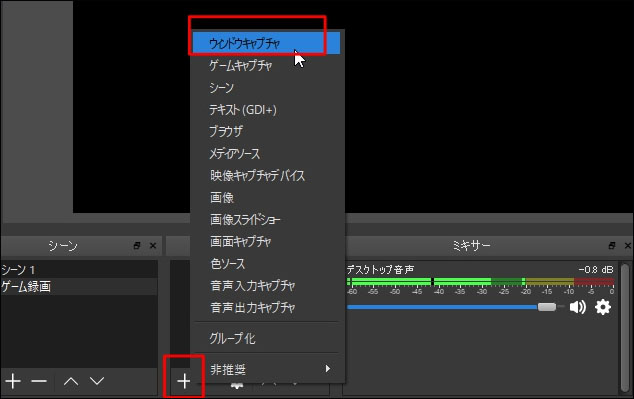Undock the シーン panel

pos(137,245)
